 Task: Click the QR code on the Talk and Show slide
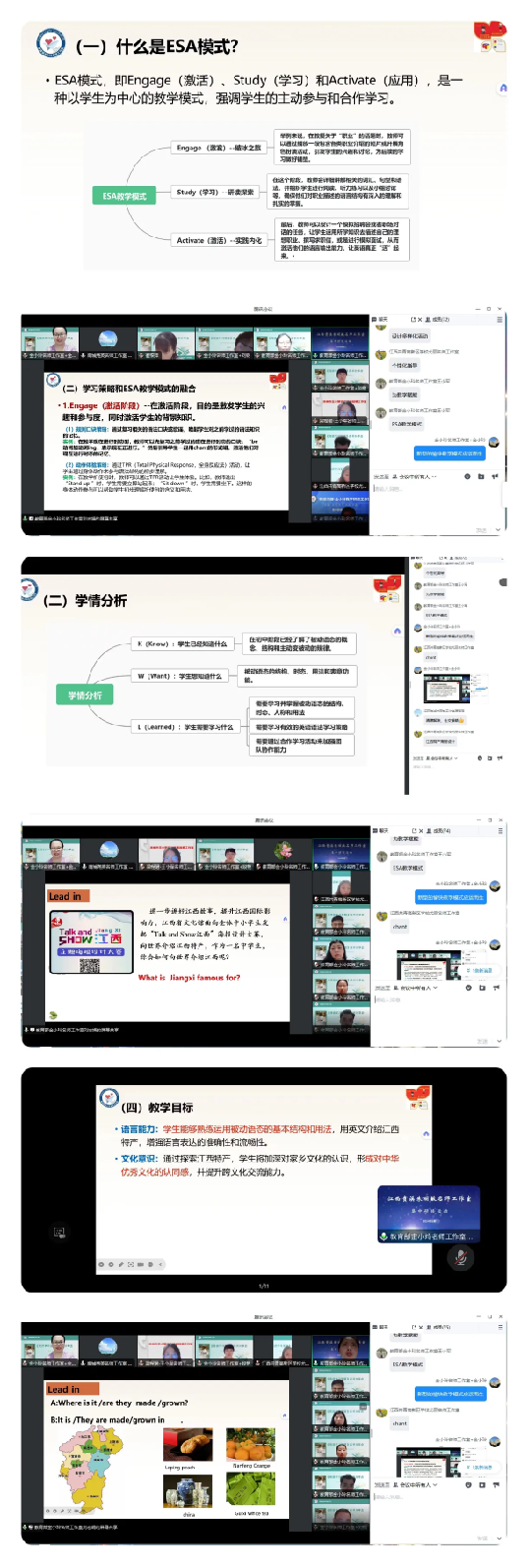click(89, 967)
